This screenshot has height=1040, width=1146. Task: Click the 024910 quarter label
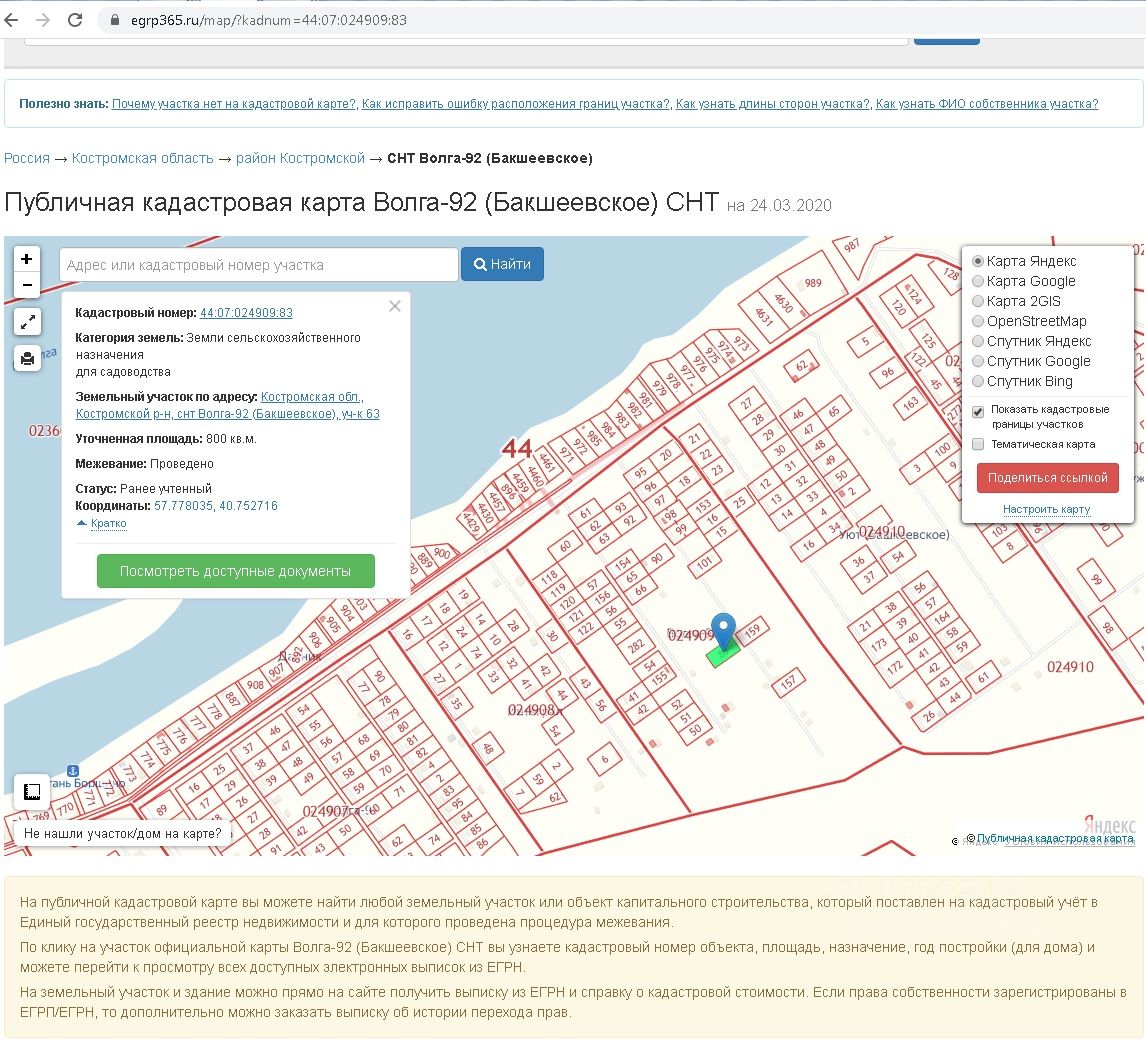1070,667
